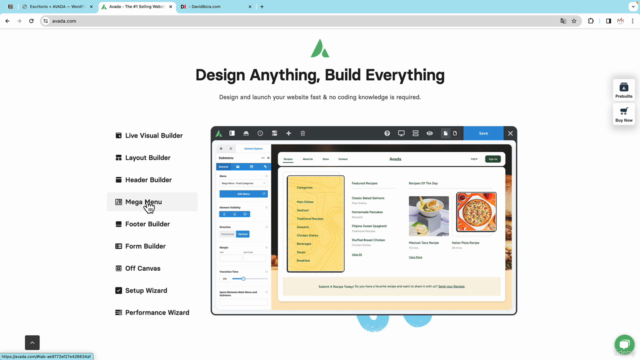Open a new browser tab
Screen dimensions: 640x360
262,7
